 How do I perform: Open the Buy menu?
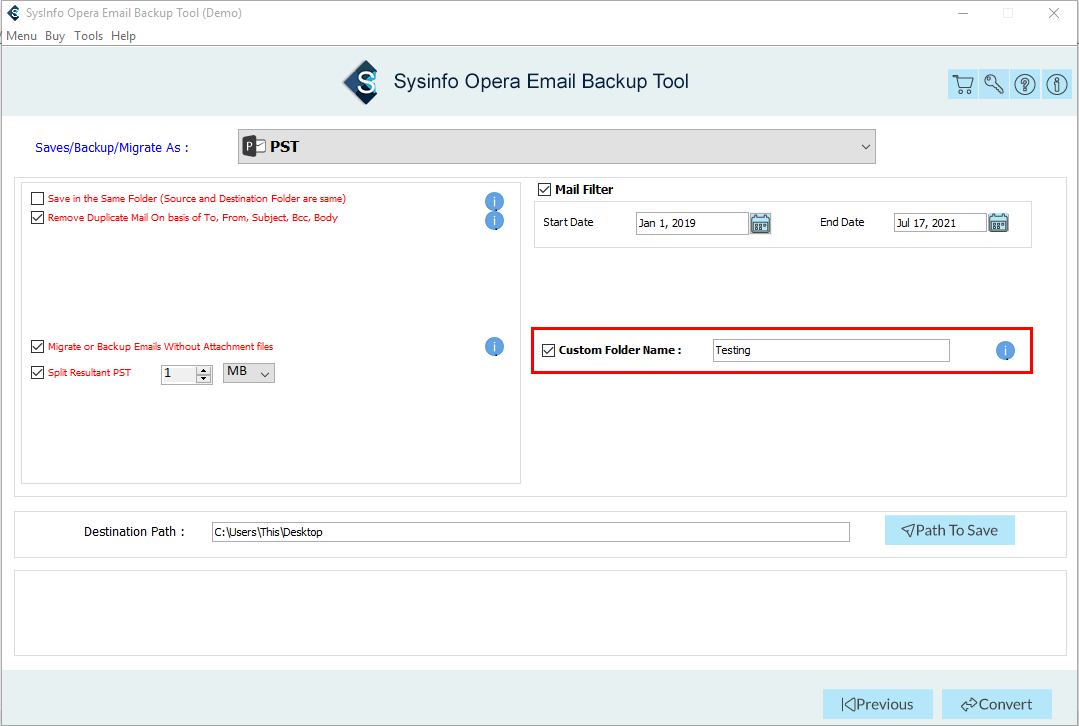click(x=55, y=36)
